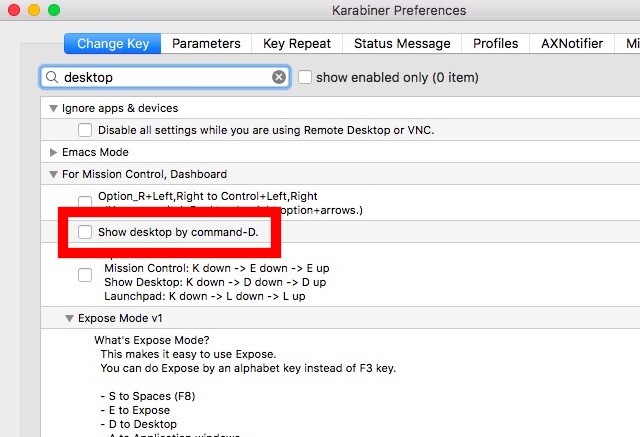This screenshot has width=640, height=437.
Task: Collapse the Expose Mode v1 section
Action: [x=69, y=318]
